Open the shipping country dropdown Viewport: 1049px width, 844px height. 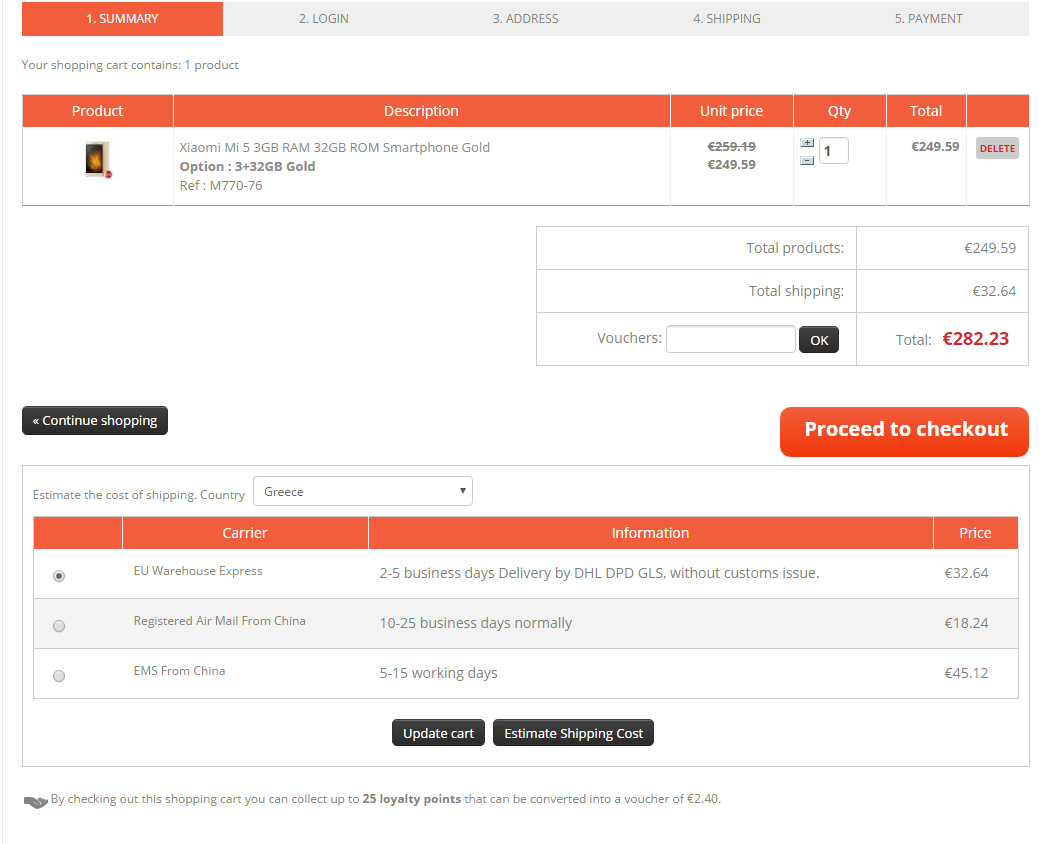(x=362, y=491)
